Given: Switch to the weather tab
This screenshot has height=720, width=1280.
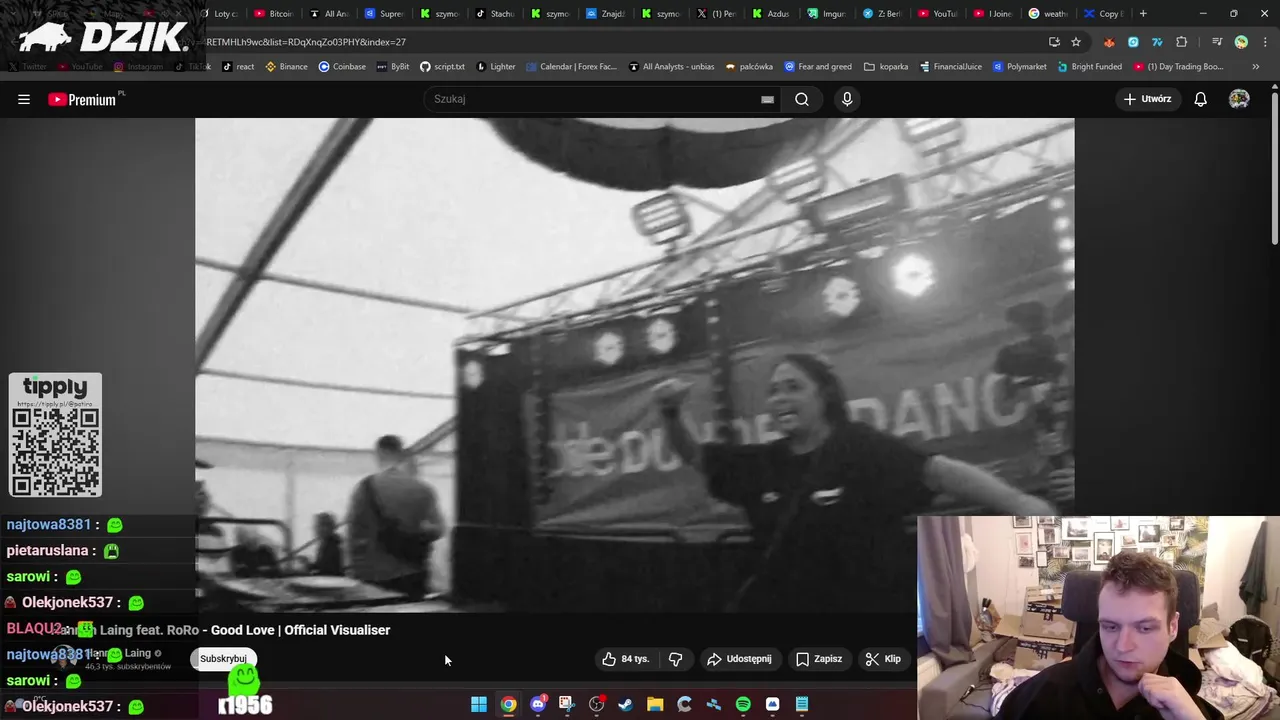Looking at the screenshot, I should (1049, 14).
